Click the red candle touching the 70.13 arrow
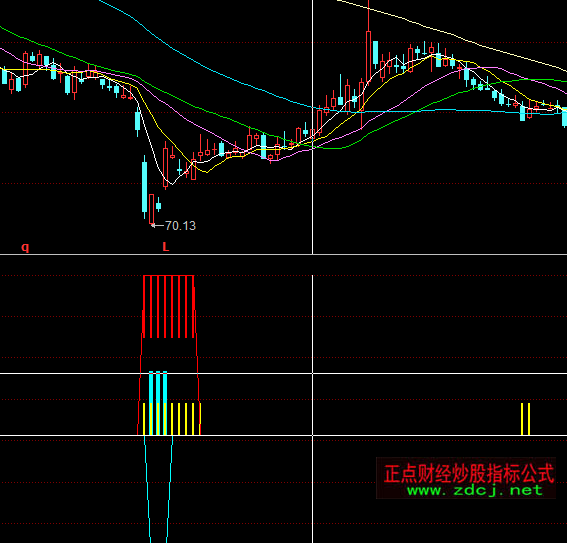Viewport: 567px width, 543px height. point(152,209)
